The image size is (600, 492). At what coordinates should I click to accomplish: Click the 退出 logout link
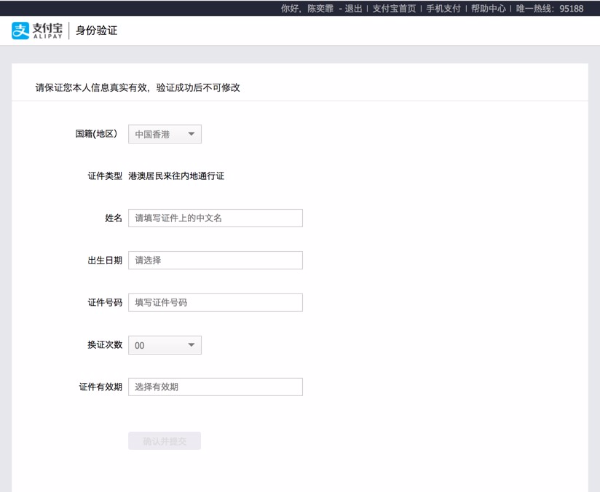pos(353,8)
